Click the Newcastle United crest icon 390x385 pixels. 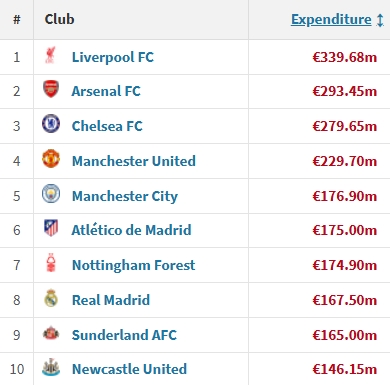(x=51, y=367)
